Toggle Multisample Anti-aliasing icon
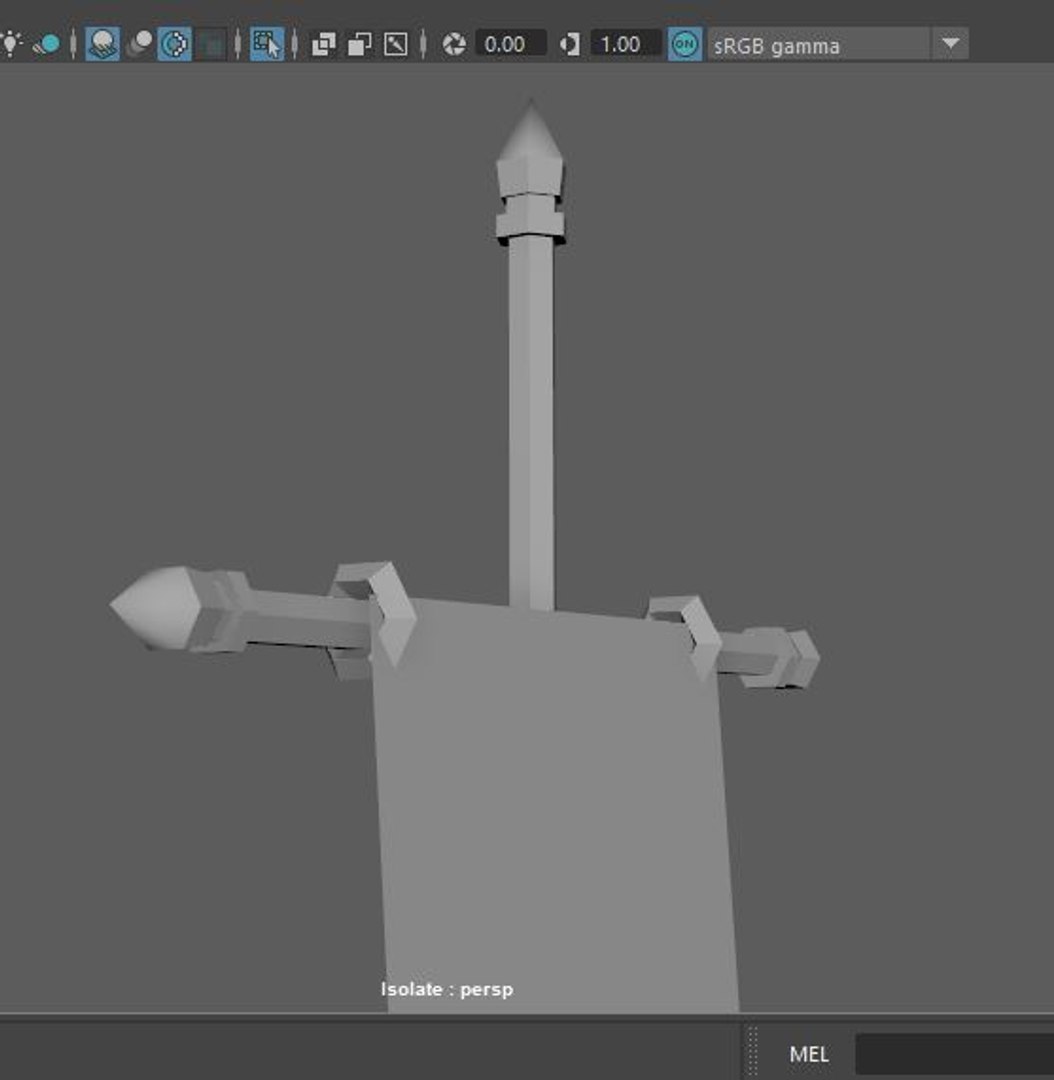1054x1080 pixels. tap(175, 44)
